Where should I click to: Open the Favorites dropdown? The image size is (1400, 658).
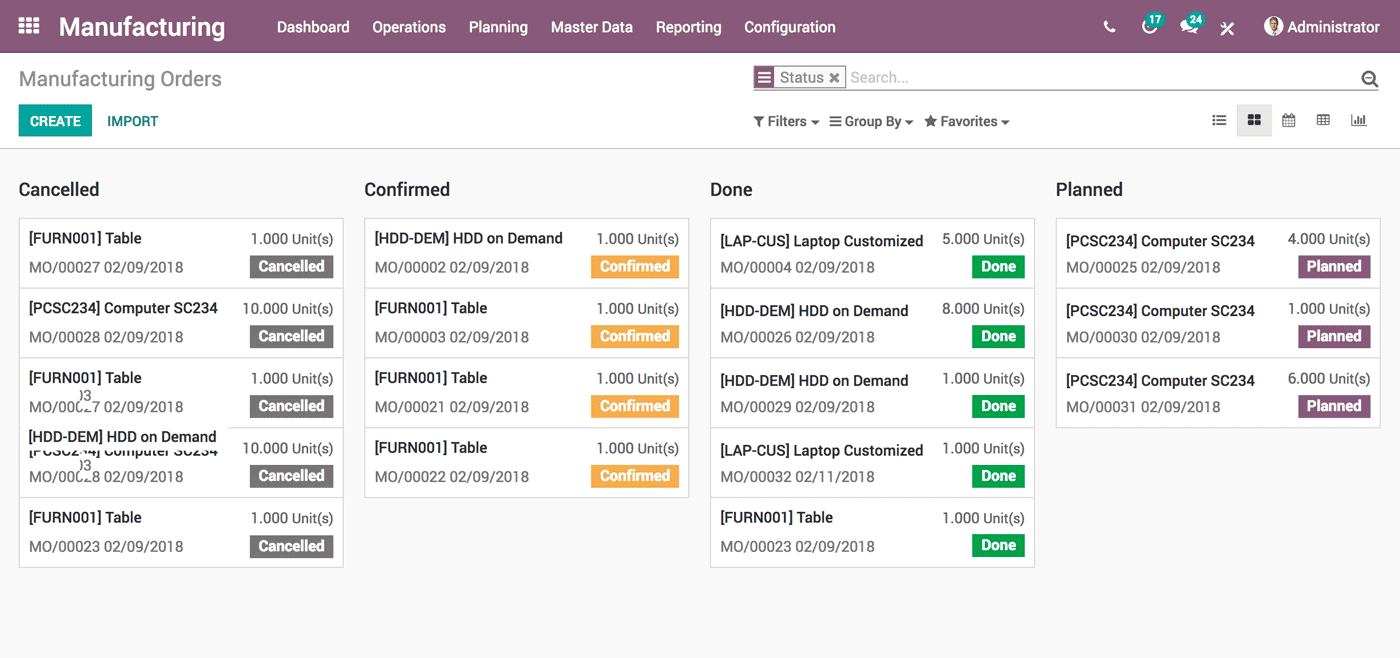(965, 121)
